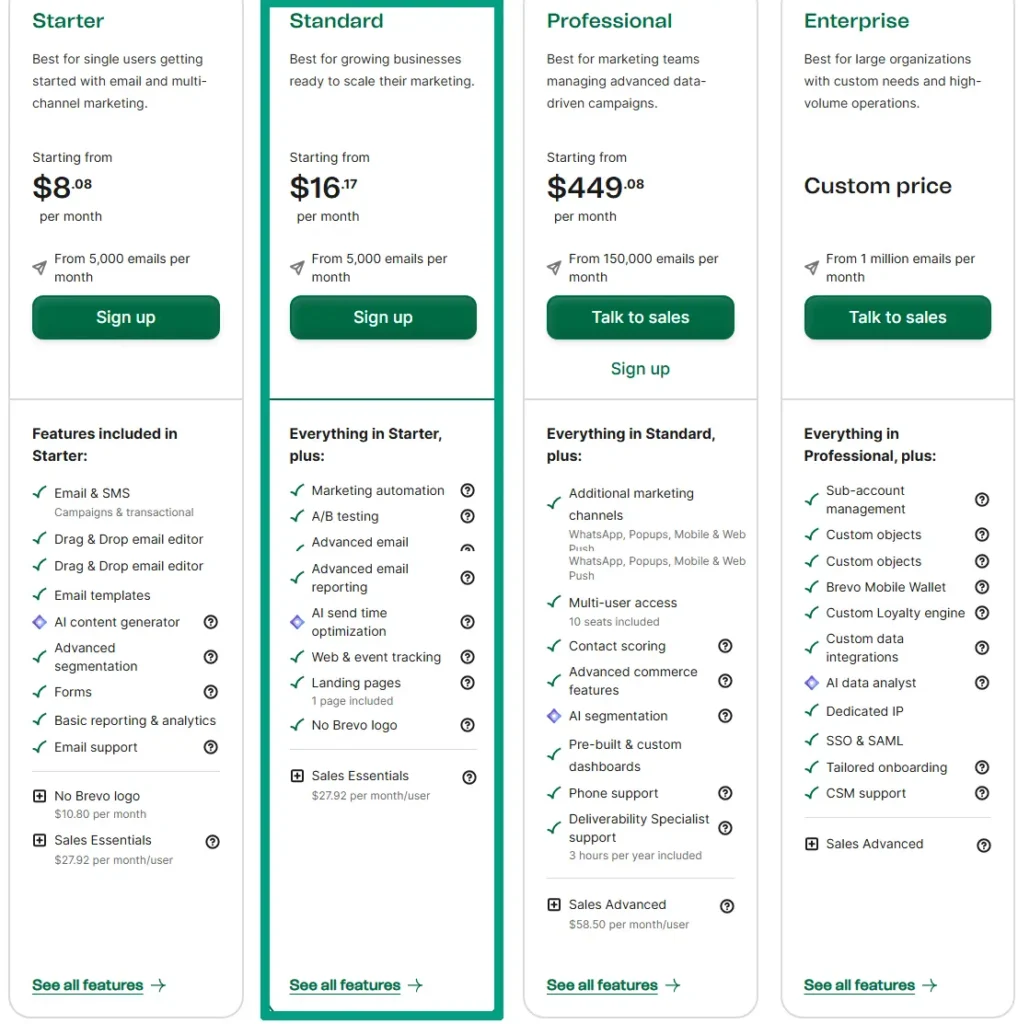Open help icon for Advanced segmentation in Starter
This screenshot has width=1018, height=1024.
pyautogui.click(x=210, y=657)
